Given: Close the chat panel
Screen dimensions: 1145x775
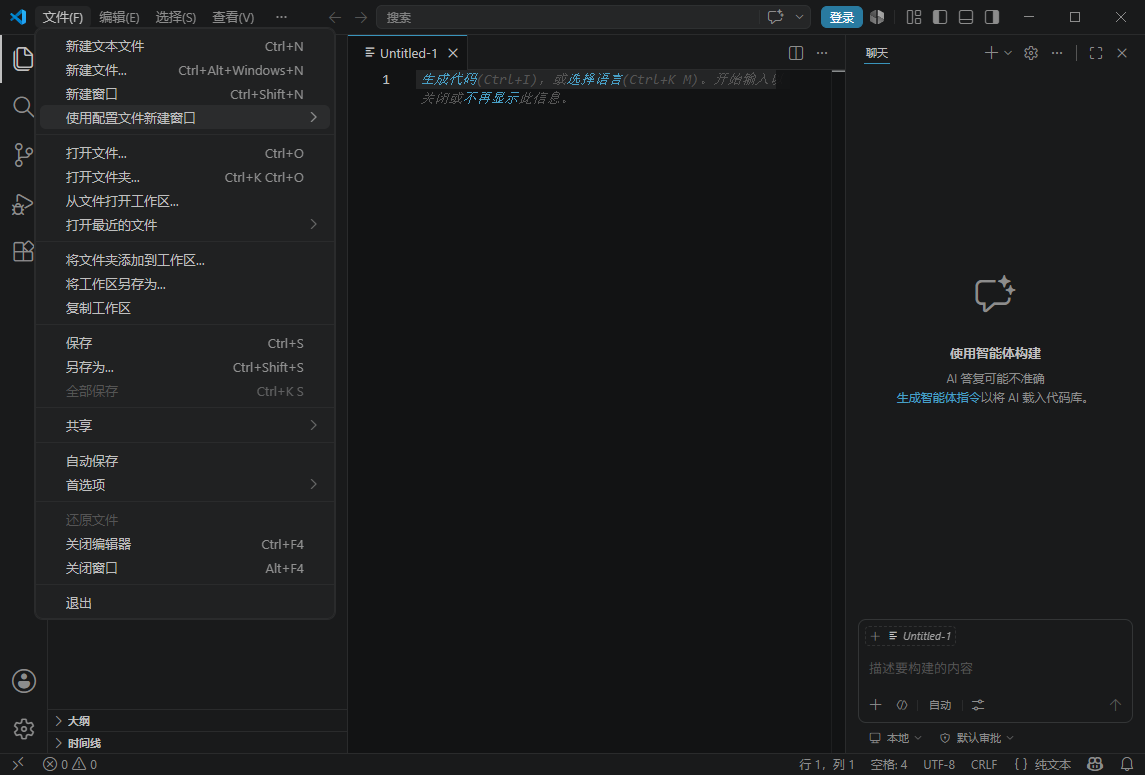Looking at the screenshot, I should pyautogui.click(x=1122, y=53).
